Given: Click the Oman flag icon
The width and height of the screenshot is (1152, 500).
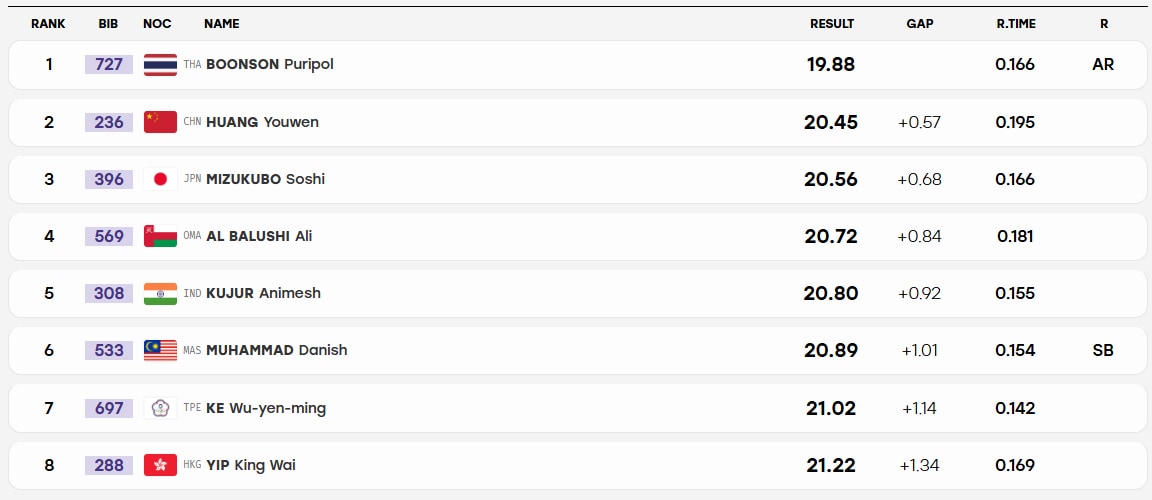Looking at the screenshot, I should coord(160,236).
